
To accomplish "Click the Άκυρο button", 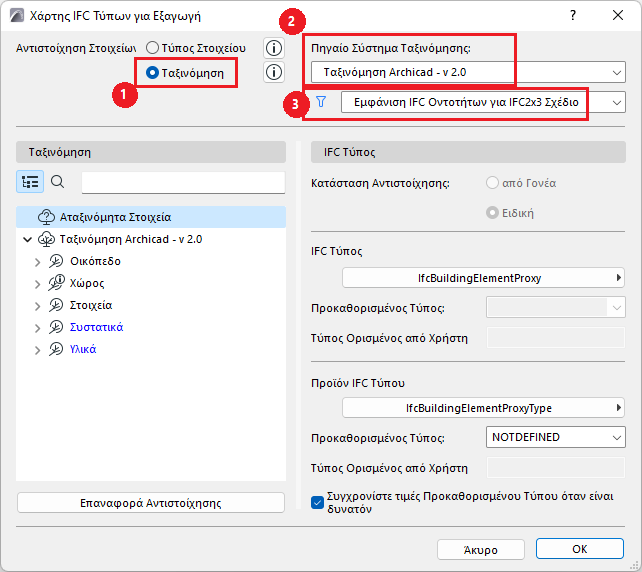I will 481,549.
